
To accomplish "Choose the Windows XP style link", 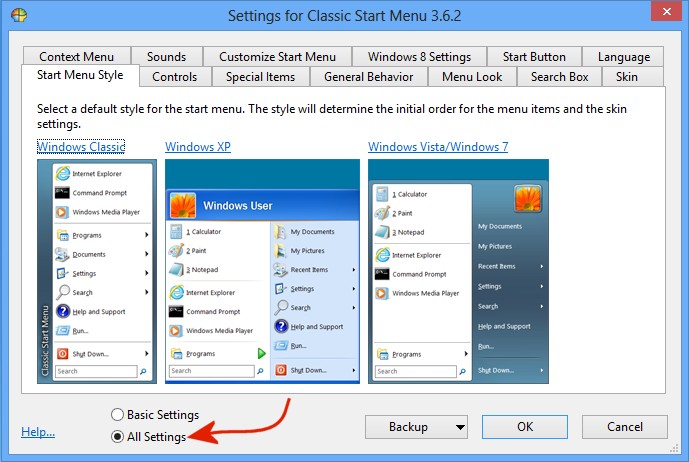I will pyautogui.click(x=198, y=146).
